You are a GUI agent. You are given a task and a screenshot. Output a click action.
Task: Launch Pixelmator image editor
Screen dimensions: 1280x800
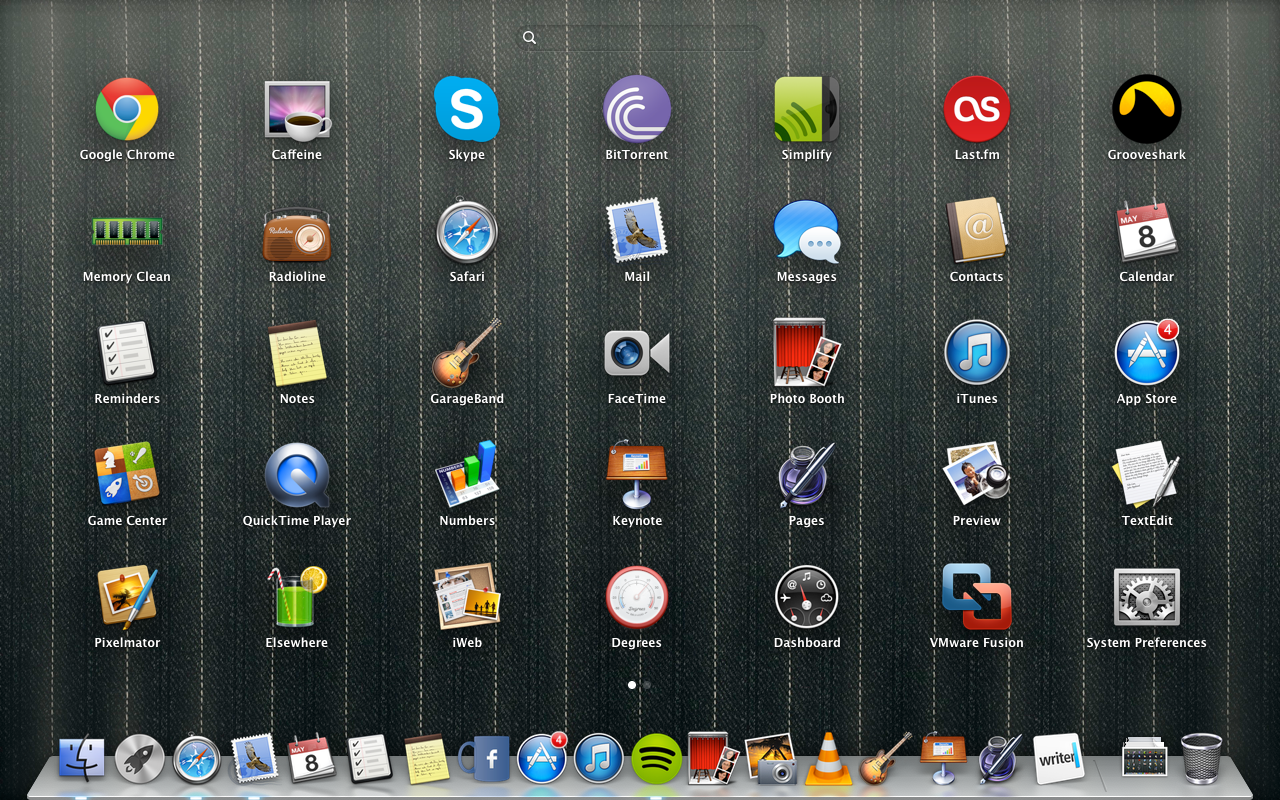pyautogui.click(x=127, y=597)
